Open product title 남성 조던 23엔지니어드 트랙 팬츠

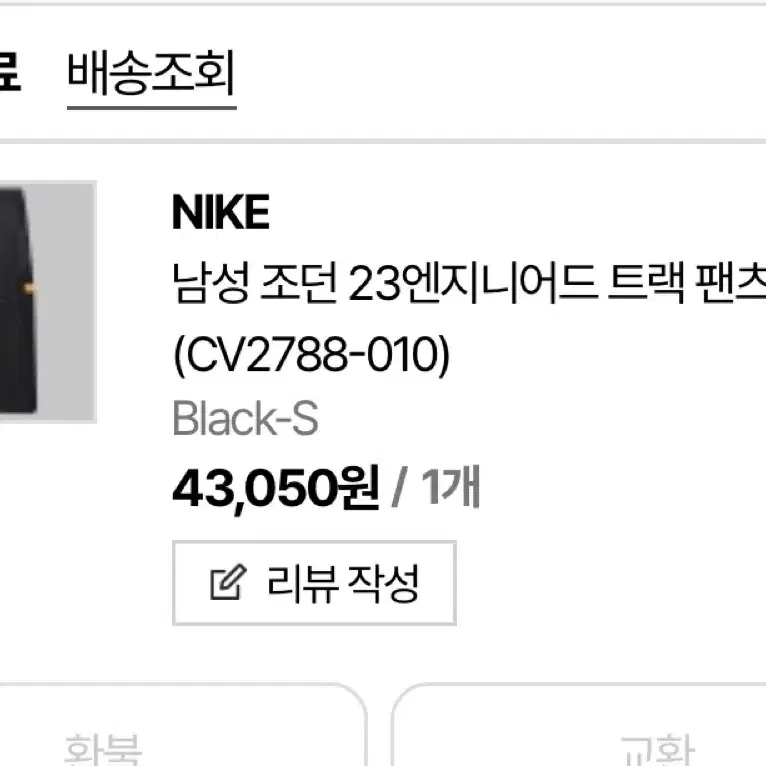(x=469, y=283)
